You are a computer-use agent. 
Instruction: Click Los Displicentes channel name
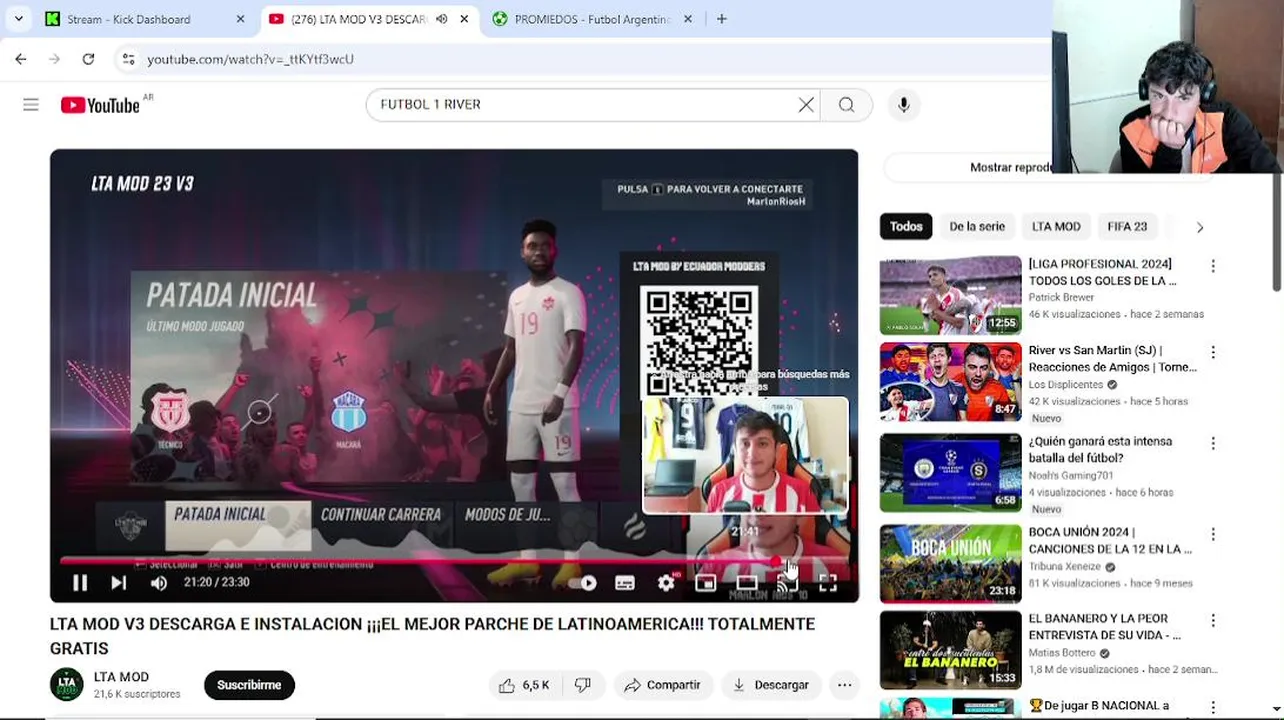[1066, 385]
